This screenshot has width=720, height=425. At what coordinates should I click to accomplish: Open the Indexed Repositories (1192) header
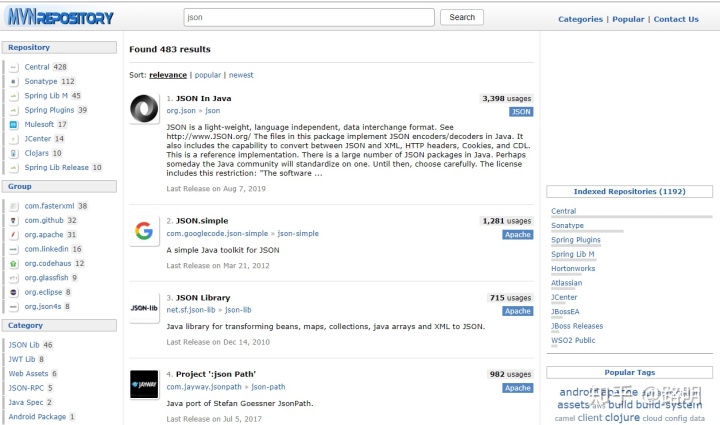point(630,191)
